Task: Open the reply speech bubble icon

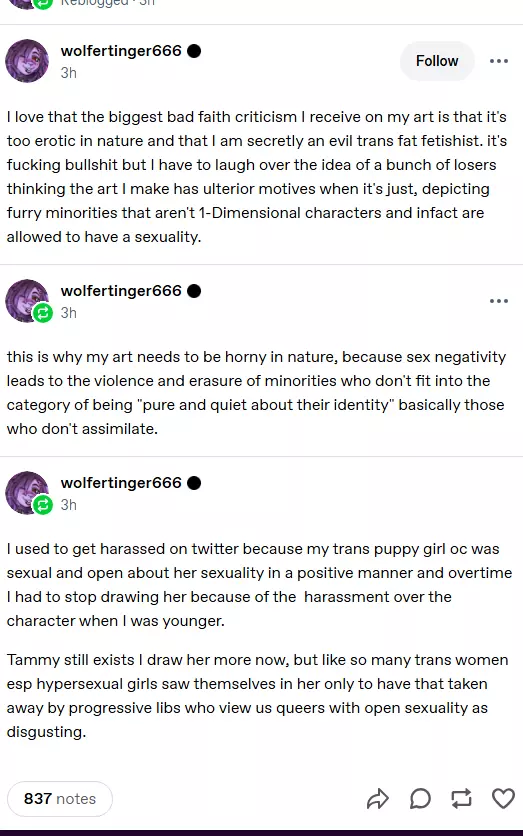Action: pos(420,798)
